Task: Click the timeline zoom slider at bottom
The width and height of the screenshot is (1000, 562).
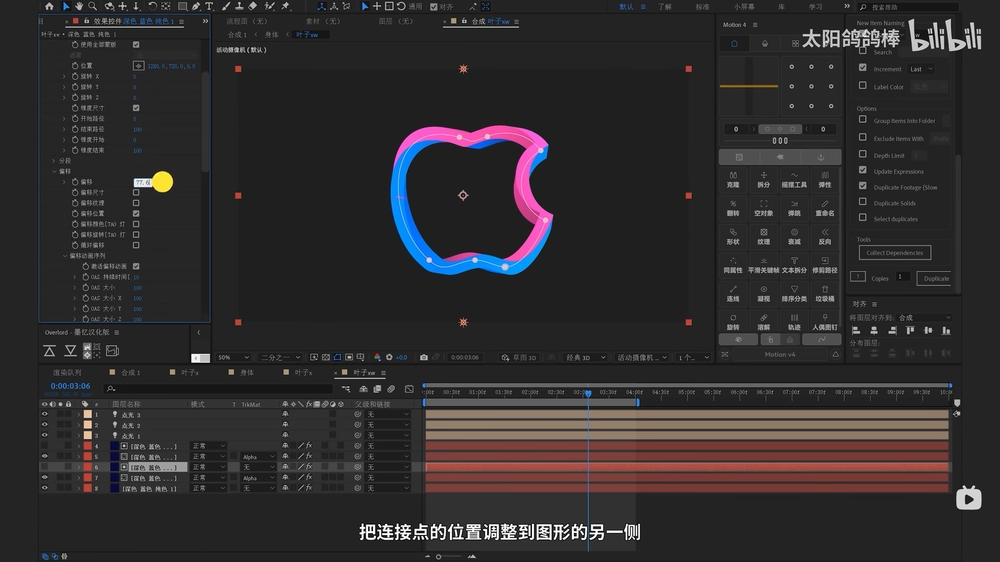Action: 449,557
